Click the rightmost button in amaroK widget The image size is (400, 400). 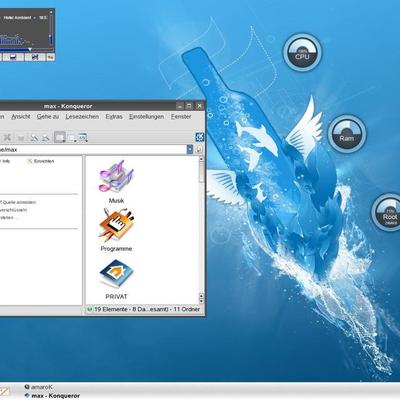(x=50, y=57)
